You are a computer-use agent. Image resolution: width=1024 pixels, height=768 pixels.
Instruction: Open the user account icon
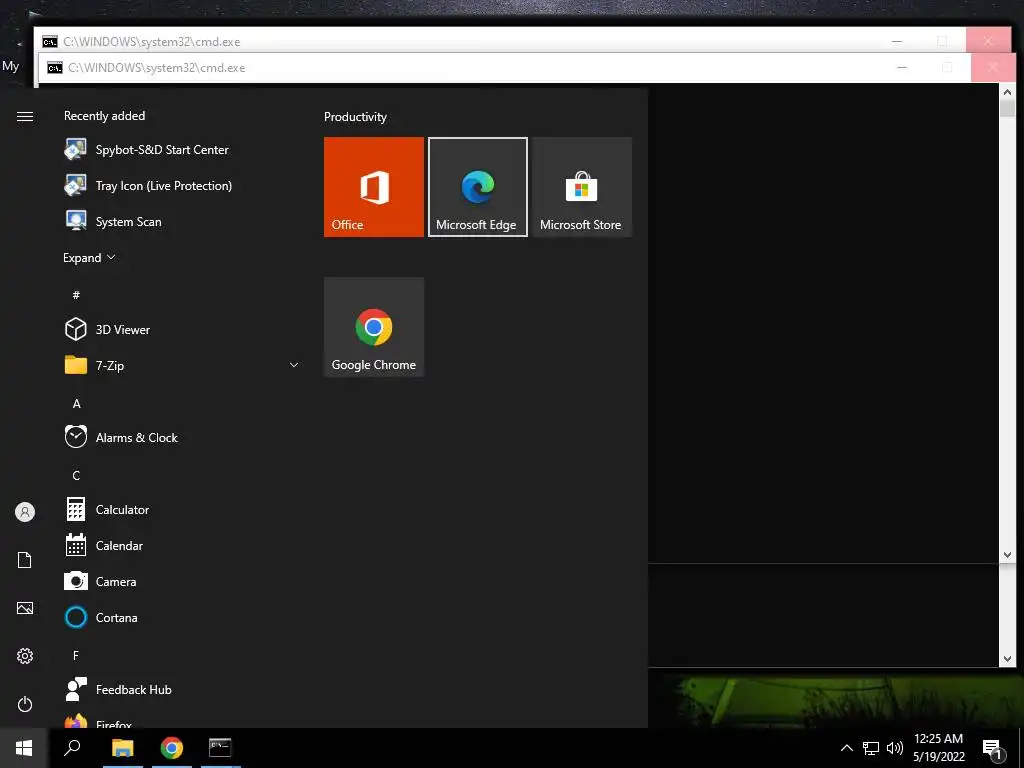[x=25, y=512]
